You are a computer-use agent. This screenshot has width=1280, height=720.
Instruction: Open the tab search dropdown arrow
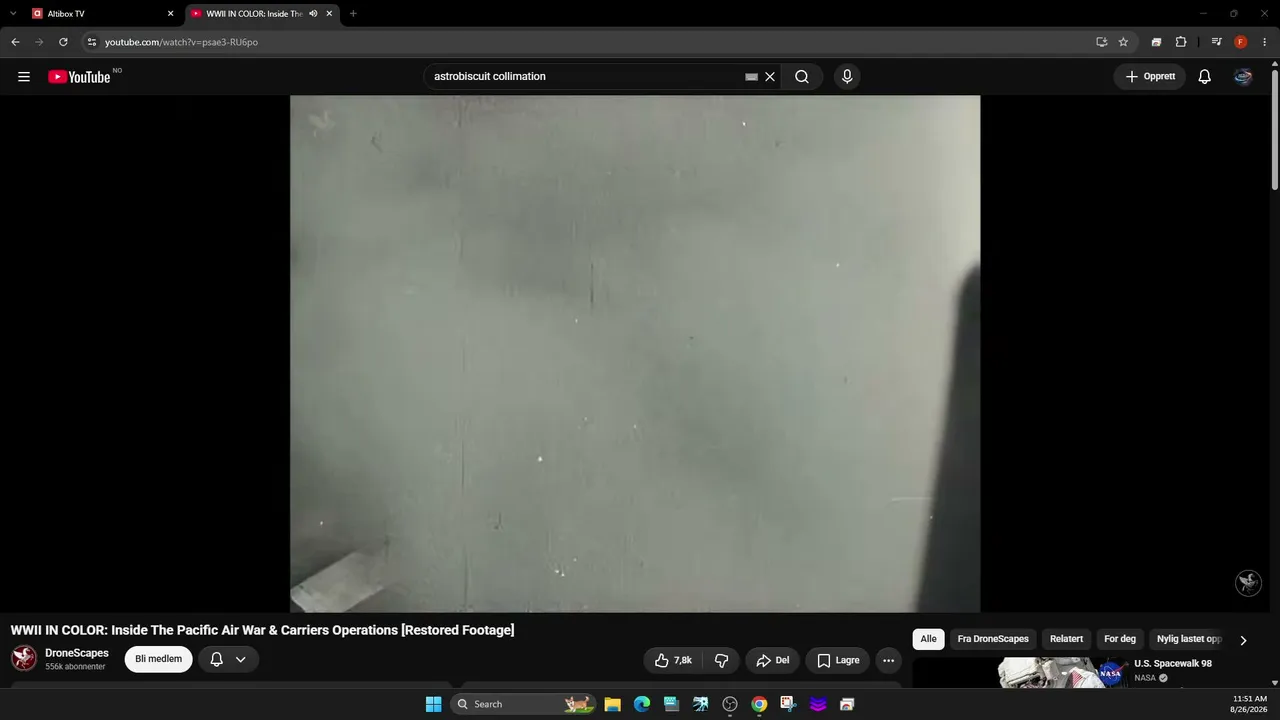click(x=13, y=14)
